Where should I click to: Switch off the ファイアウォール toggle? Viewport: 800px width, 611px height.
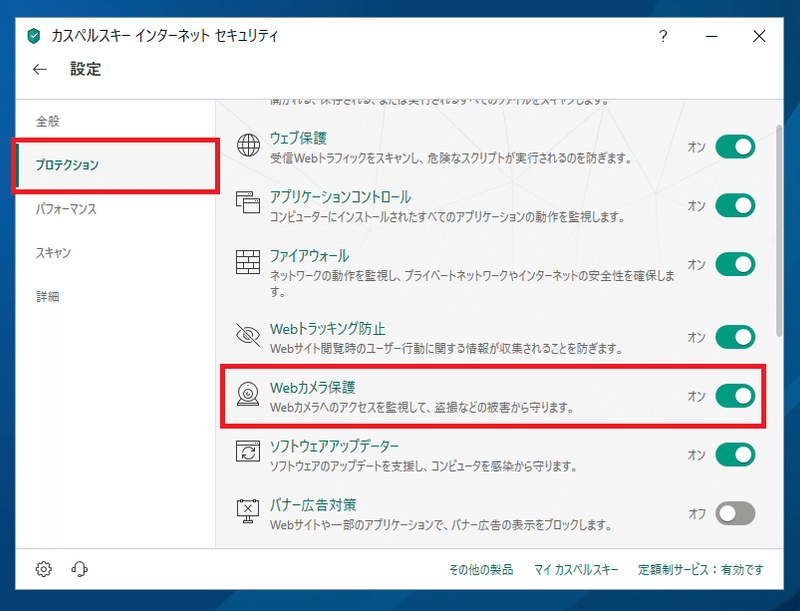tap(735, 264)
